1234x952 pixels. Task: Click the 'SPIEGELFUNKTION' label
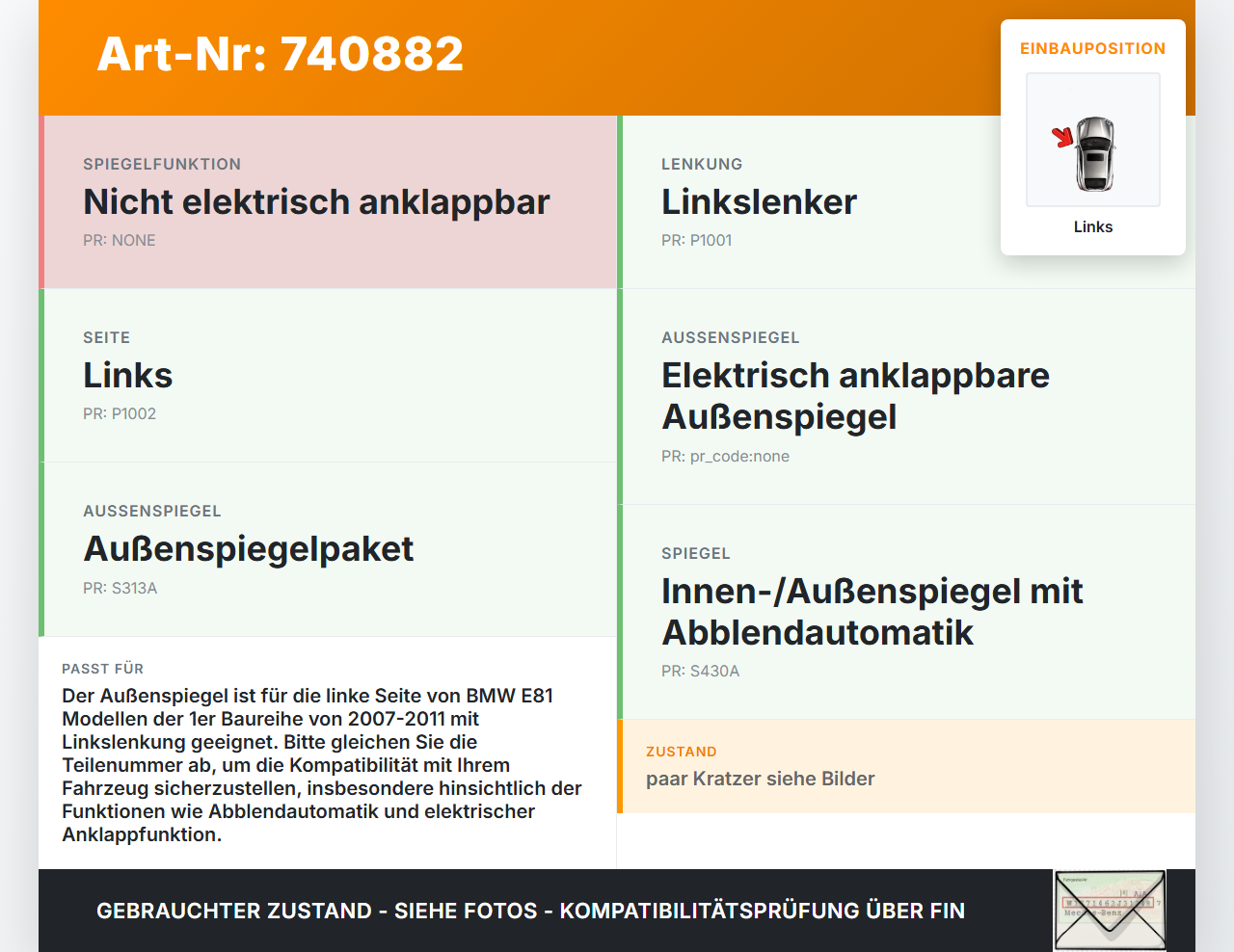pos(162,165)
